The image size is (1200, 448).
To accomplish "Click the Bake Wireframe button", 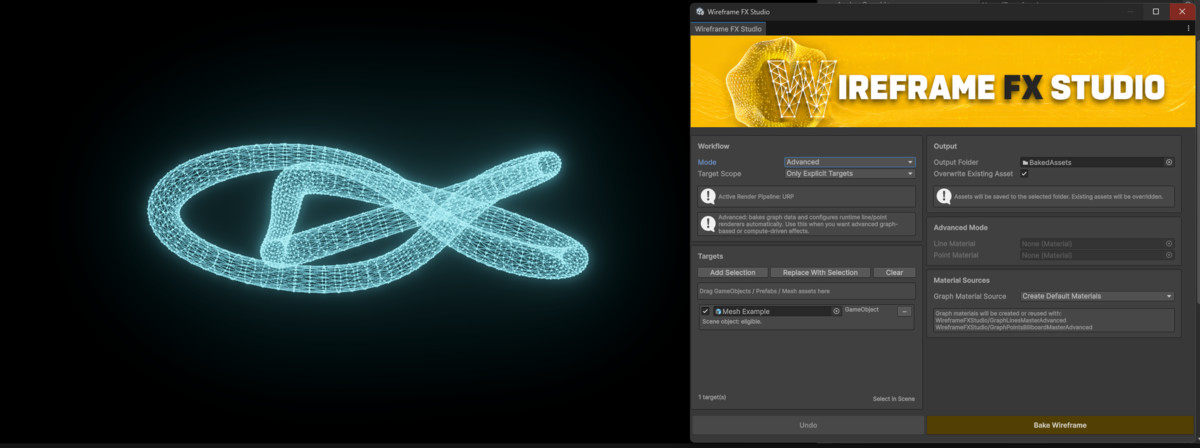I will tap(1060, 425).
